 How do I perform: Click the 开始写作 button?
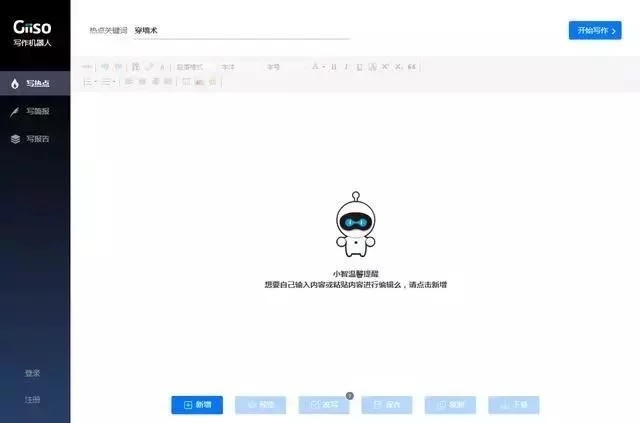(595, 30)
